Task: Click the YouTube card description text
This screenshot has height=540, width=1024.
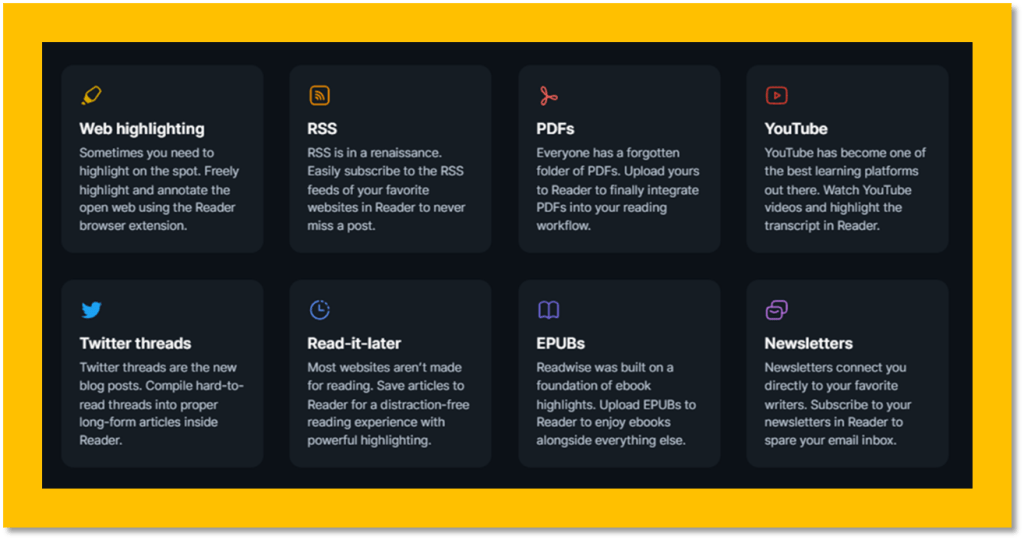Action: tap(845, 189)
